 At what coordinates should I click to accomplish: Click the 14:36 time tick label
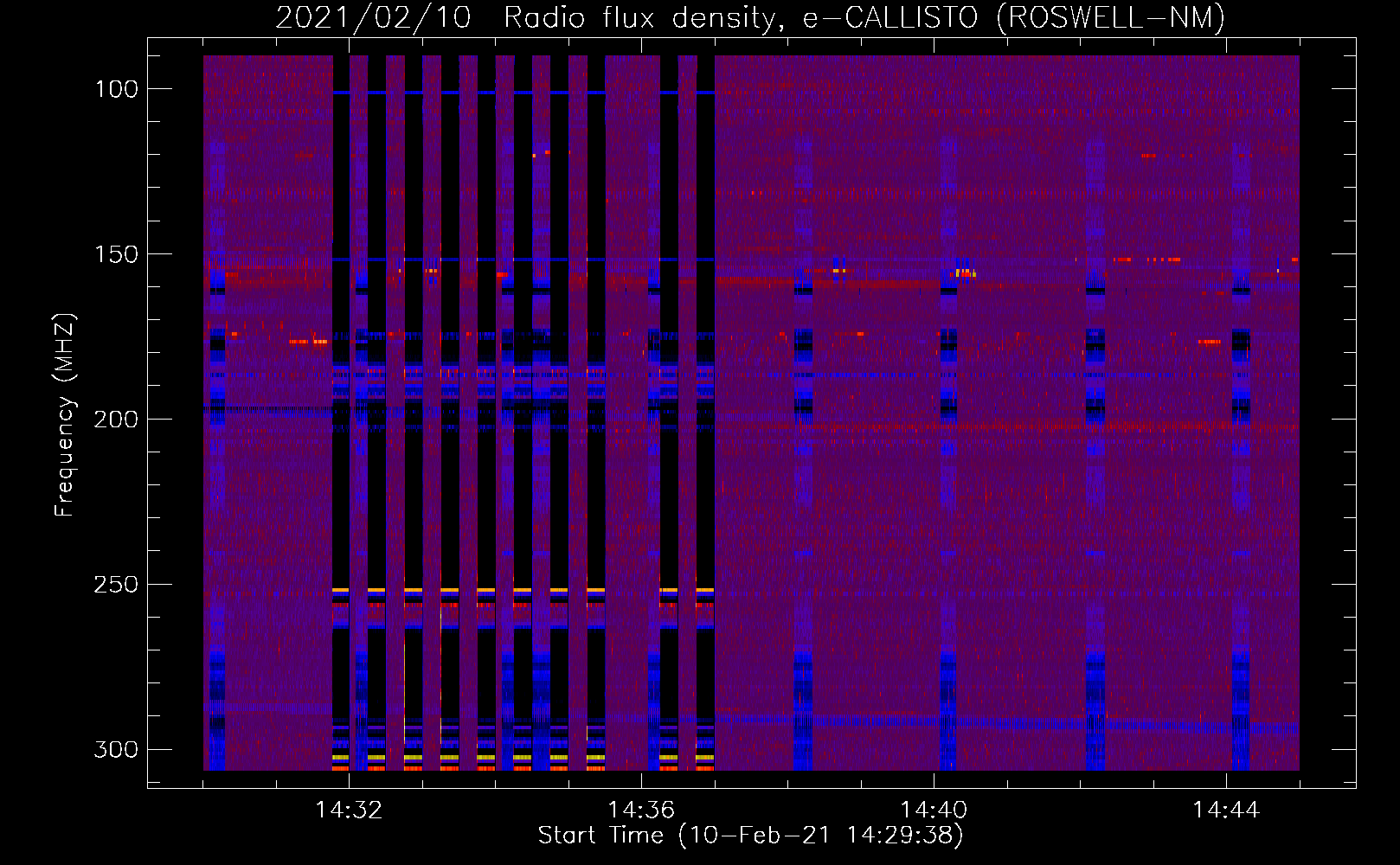pos(641,811)
